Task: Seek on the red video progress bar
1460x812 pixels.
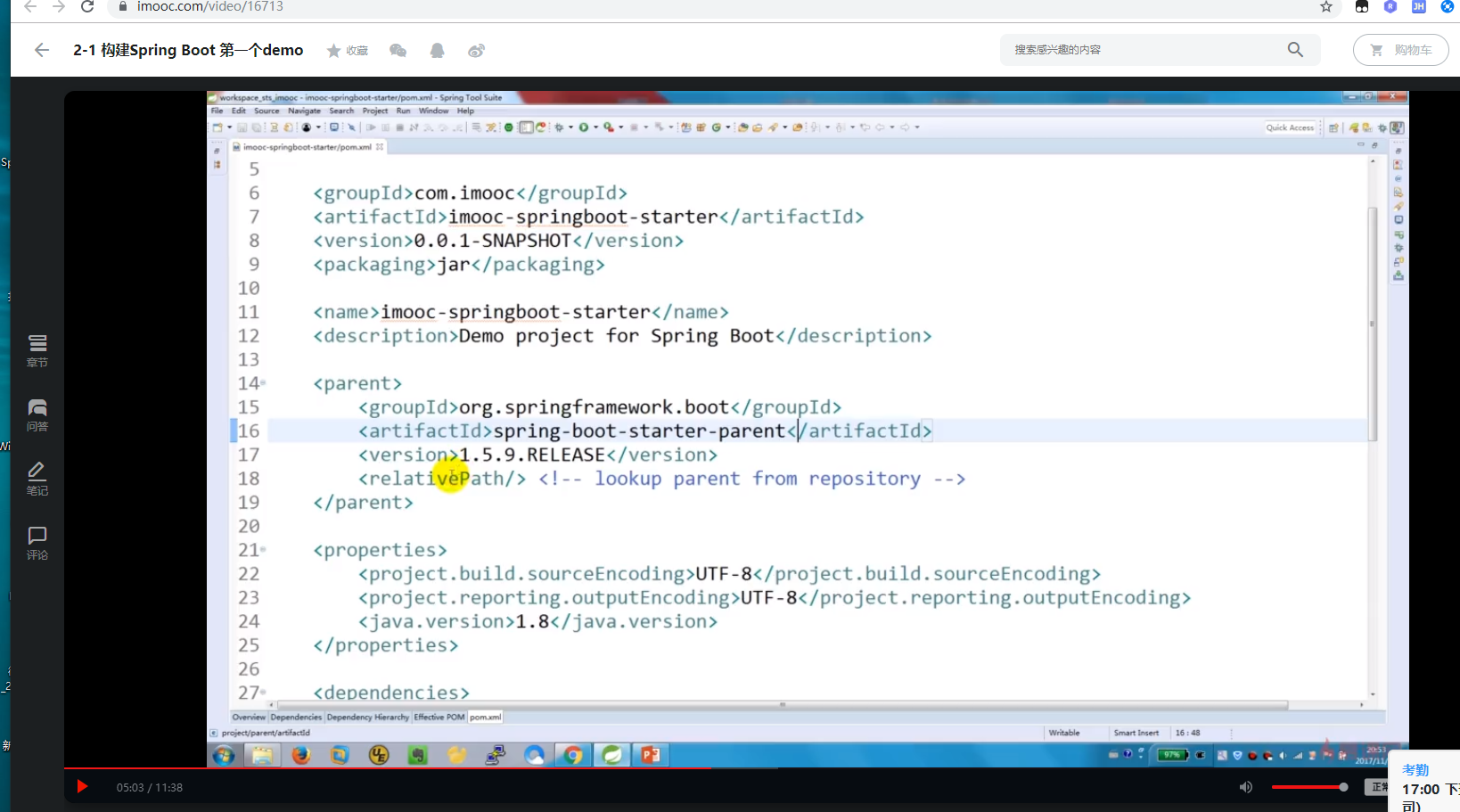Action: (386, 767)
